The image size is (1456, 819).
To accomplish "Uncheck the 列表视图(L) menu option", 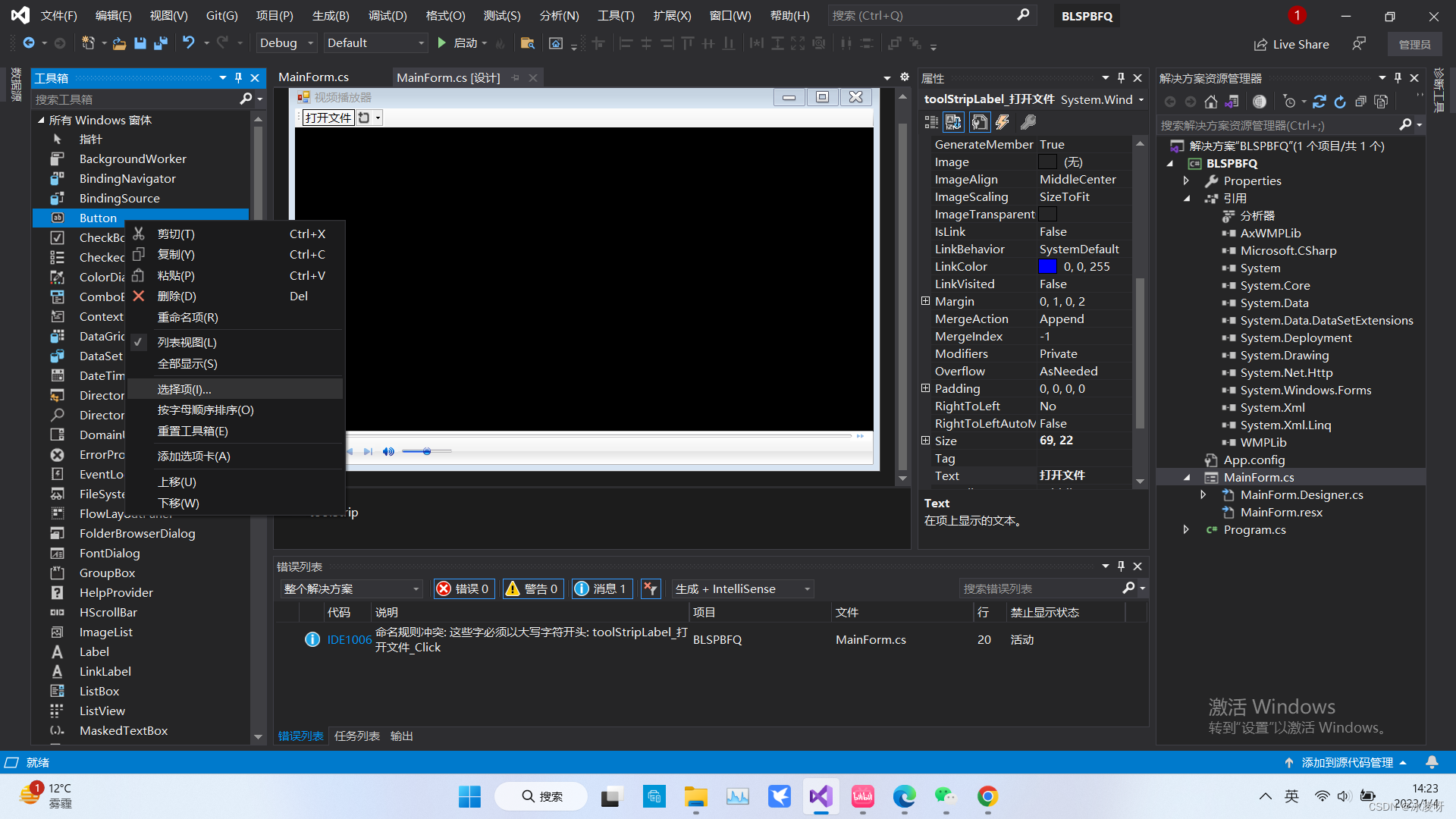I will 187,343.
